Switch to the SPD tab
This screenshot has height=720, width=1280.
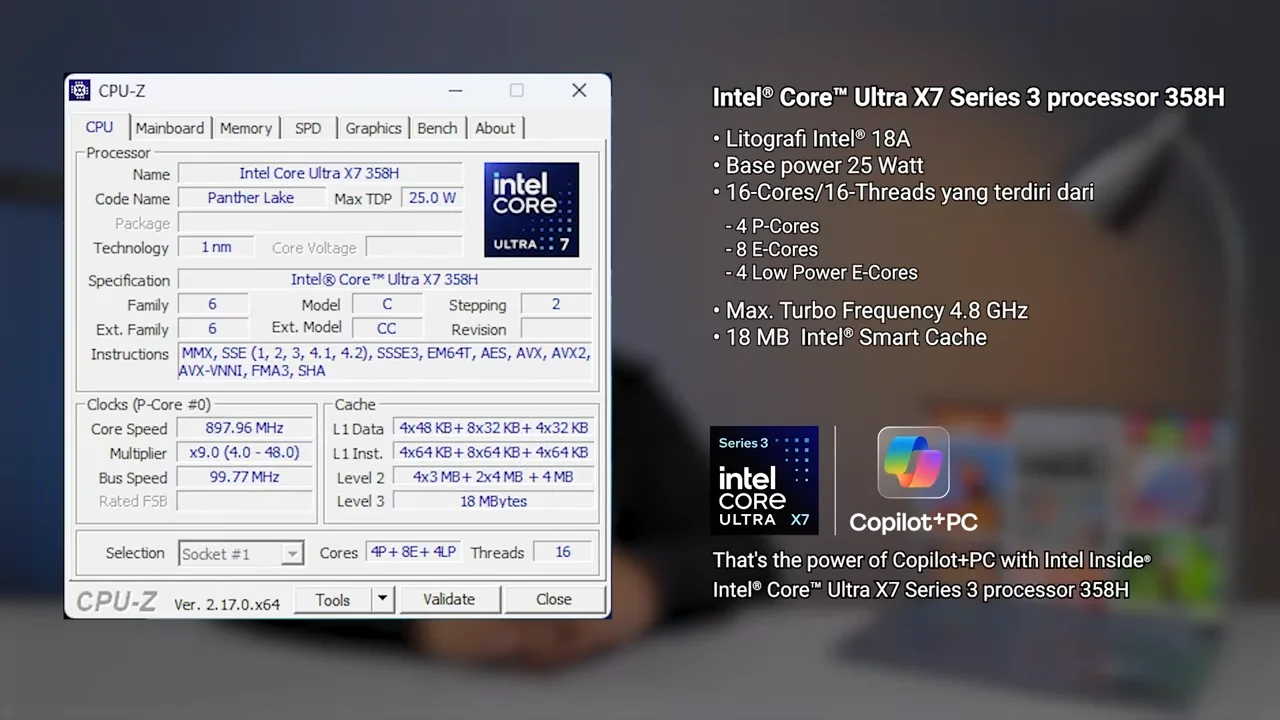click(308, 128)
